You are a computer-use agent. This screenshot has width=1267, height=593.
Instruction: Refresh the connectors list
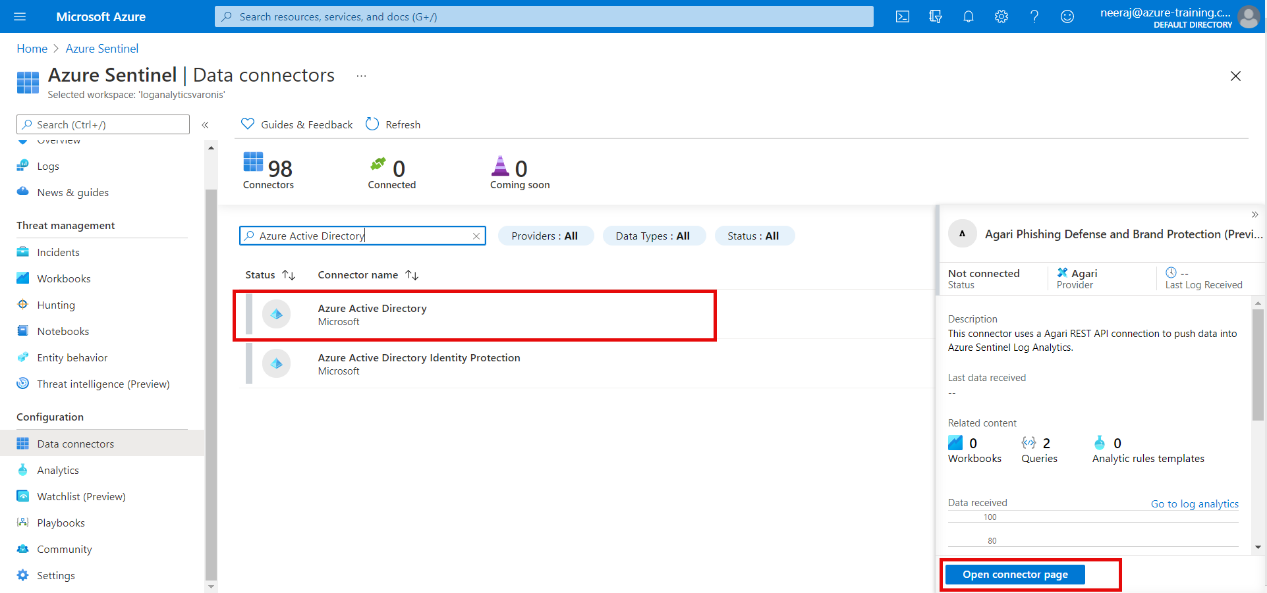pos(392,124)
